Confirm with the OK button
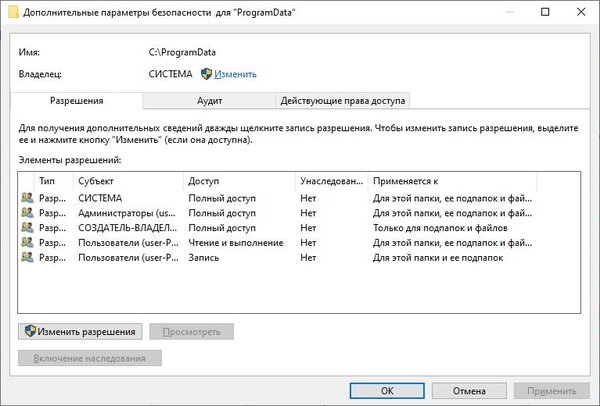Viewport: 600px width, 406px height. (x=387, y=390)
